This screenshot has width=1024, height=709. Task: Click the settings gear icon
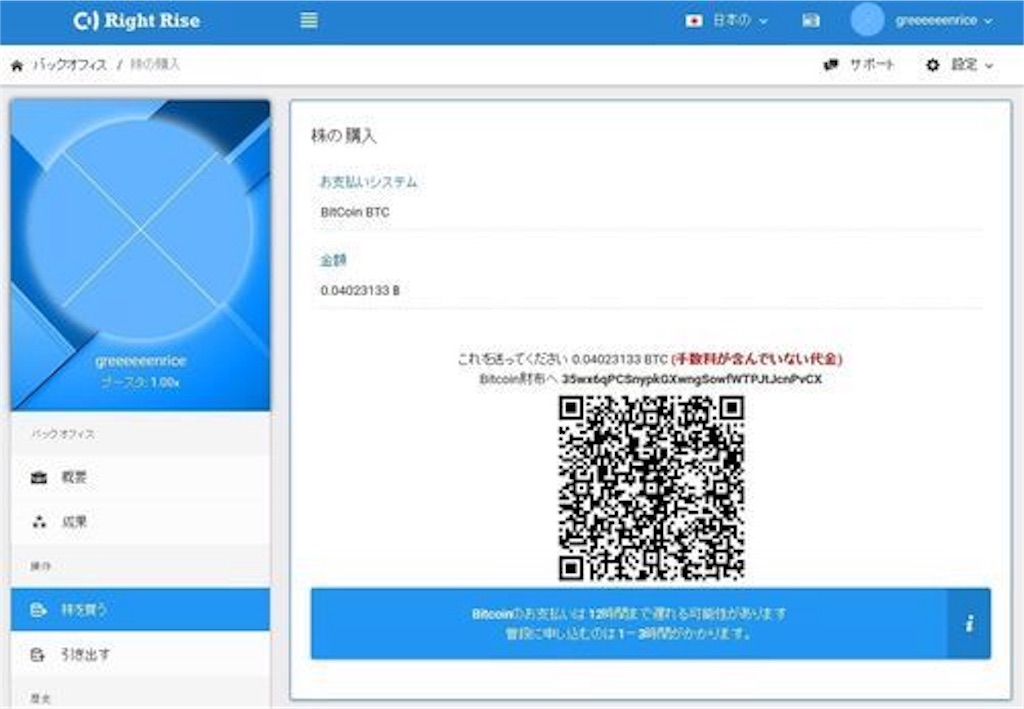[x=933, y=65]
